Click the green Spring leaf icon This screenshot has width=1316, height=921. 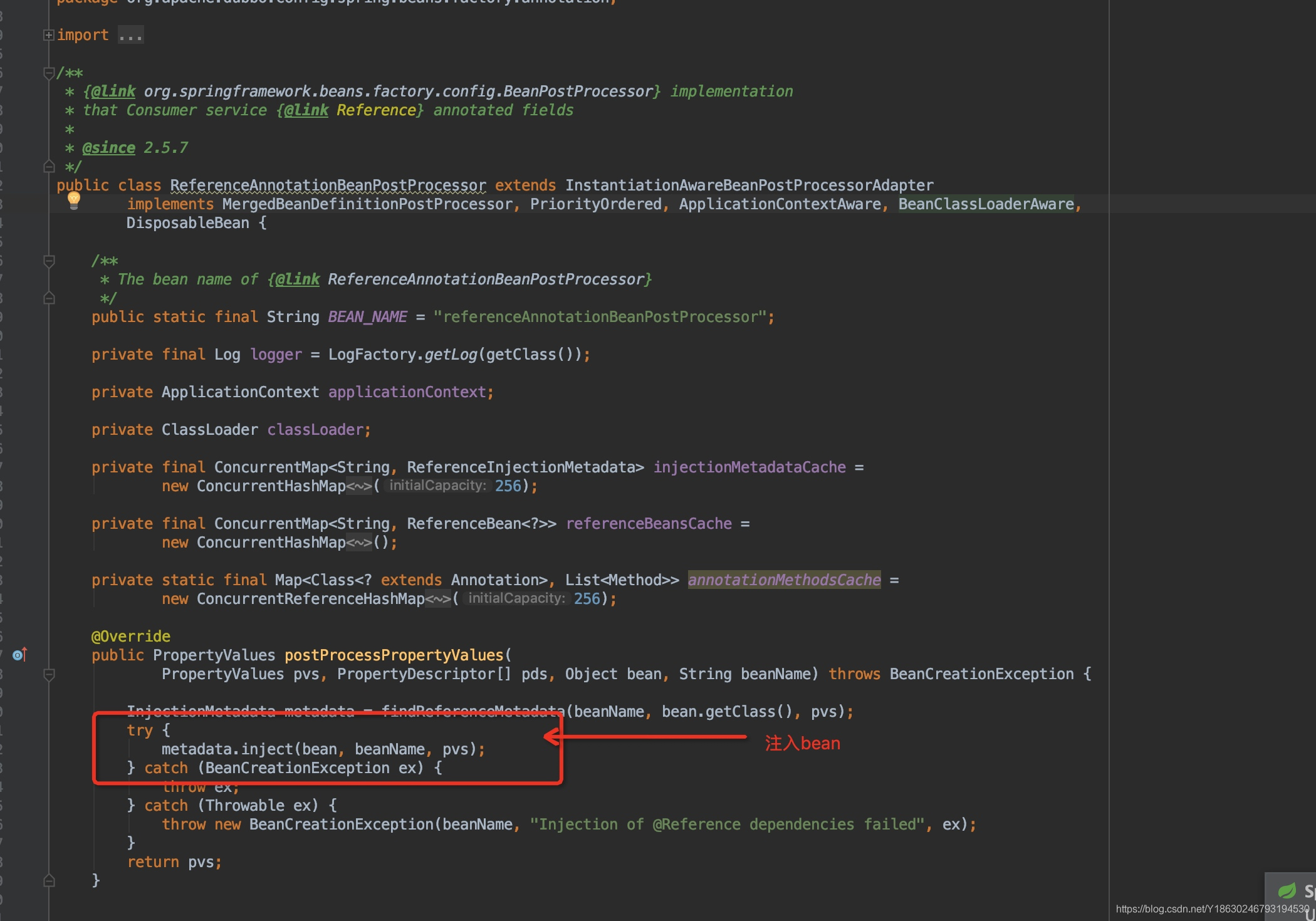pyautogui.click(x=1287, y=890)
